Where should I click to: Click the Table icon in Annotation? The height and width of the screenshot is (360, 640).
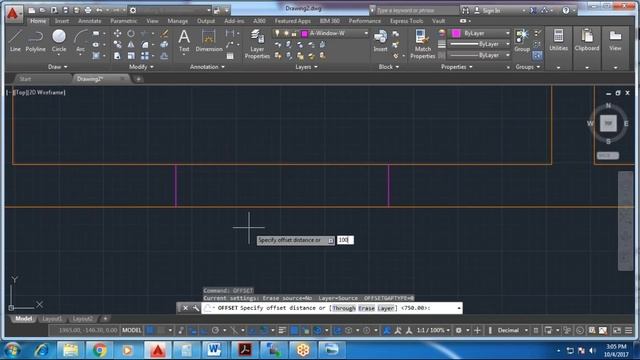[230, 56]
